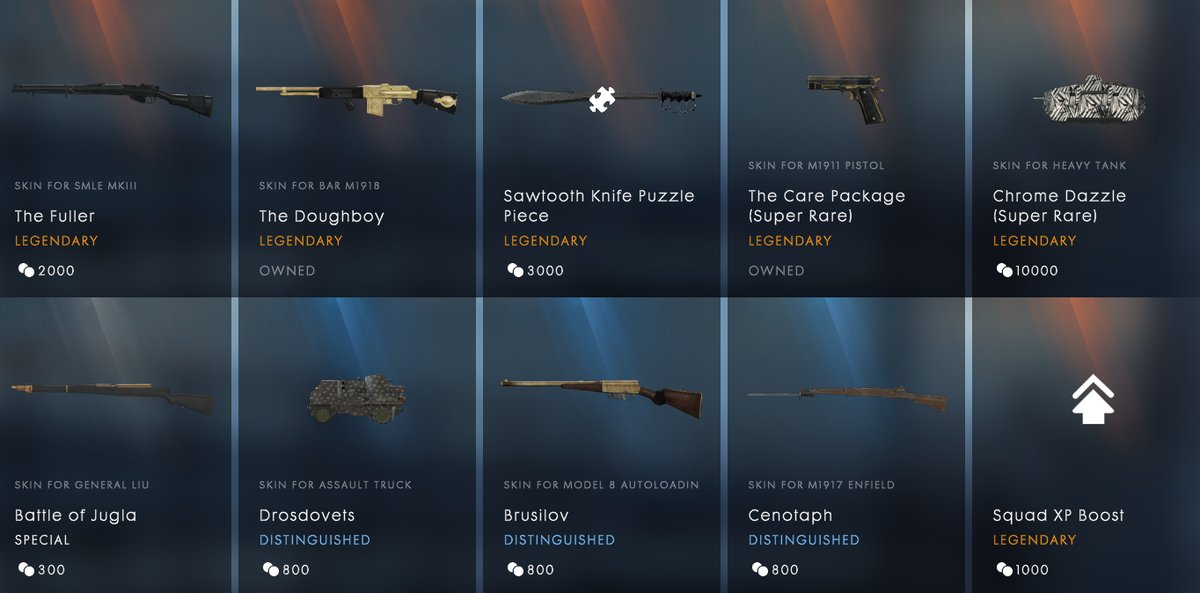The width and height of the screenshot is (1200, 593).
Task: Select The Care Package pistol image
Action: [x=846, y=99]
